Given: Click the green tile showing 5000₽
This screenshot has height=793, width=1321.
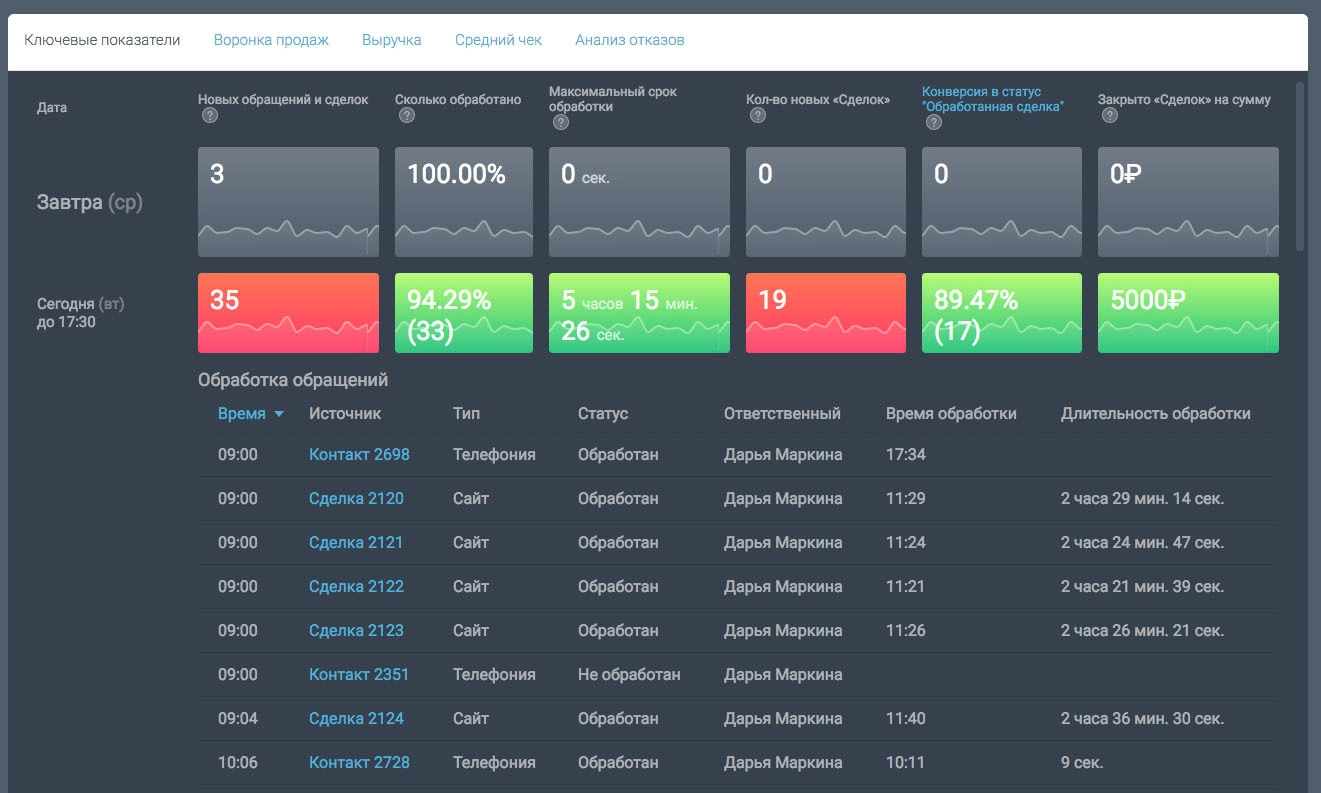Looking at the screenshot, I should click(1188, 313).
